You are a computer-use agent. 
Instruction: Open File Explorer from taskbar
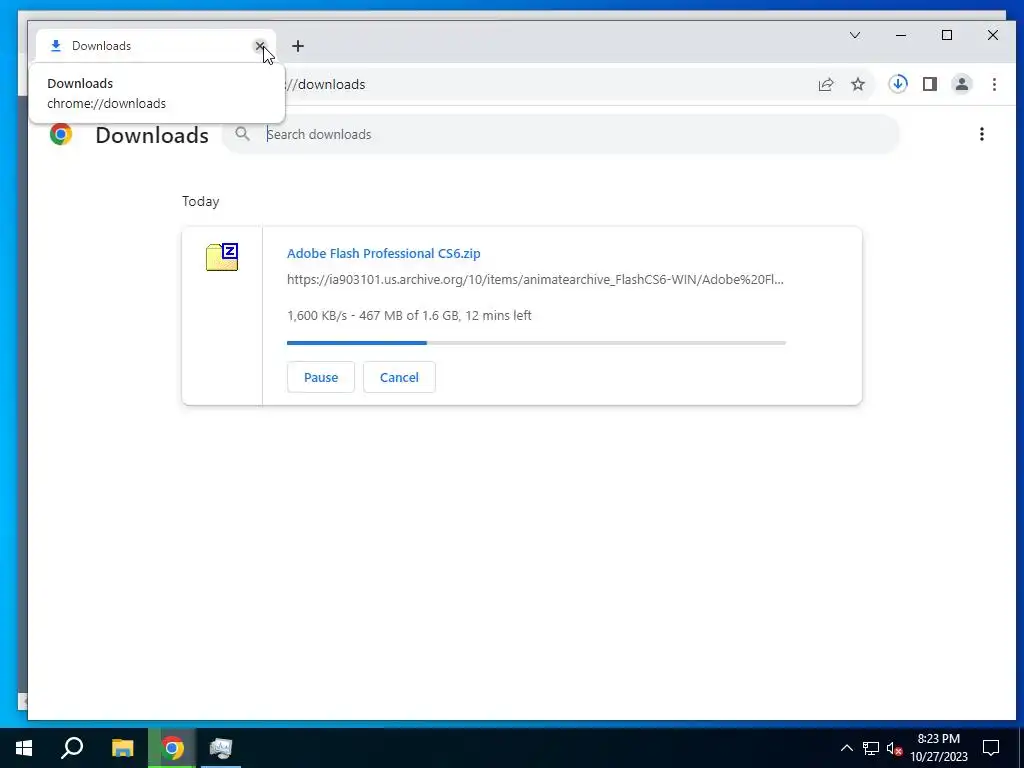tap(122, 748)
